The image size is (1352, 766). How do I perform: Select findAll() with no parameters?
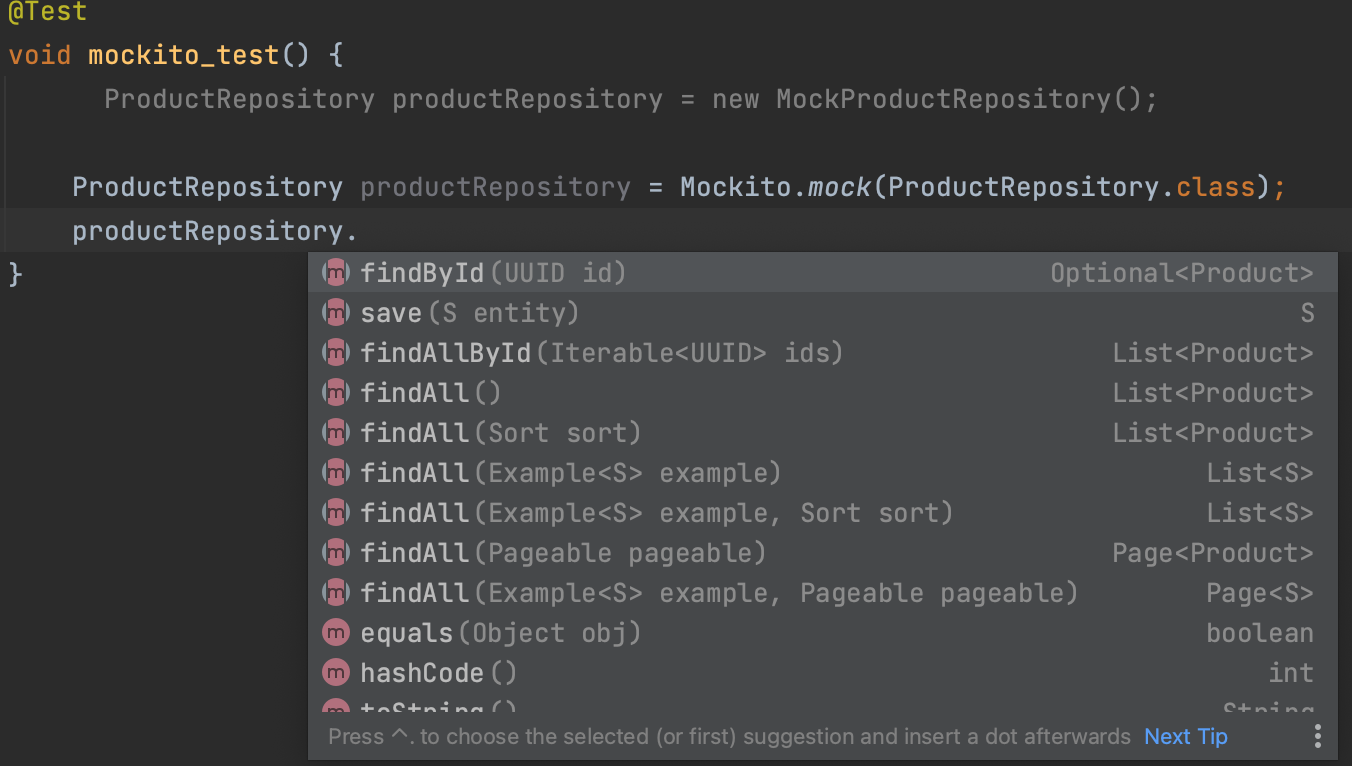[x=822, y=393]
